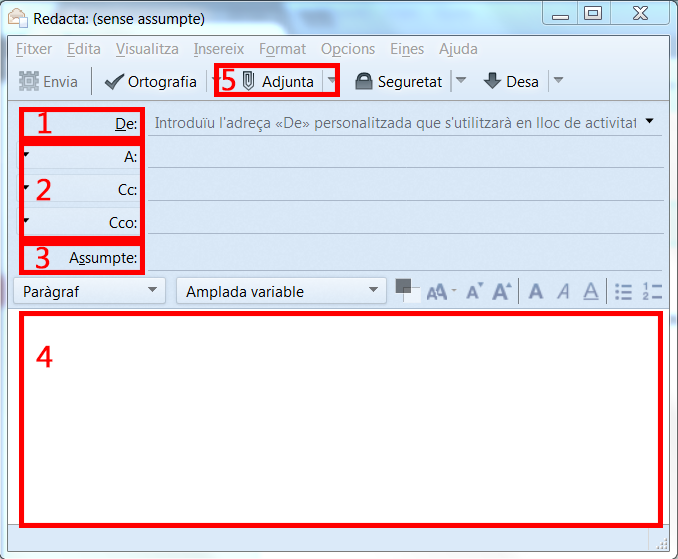Click the text color swatch
Screen dimensions: 678x559
[x=403, y=286]
